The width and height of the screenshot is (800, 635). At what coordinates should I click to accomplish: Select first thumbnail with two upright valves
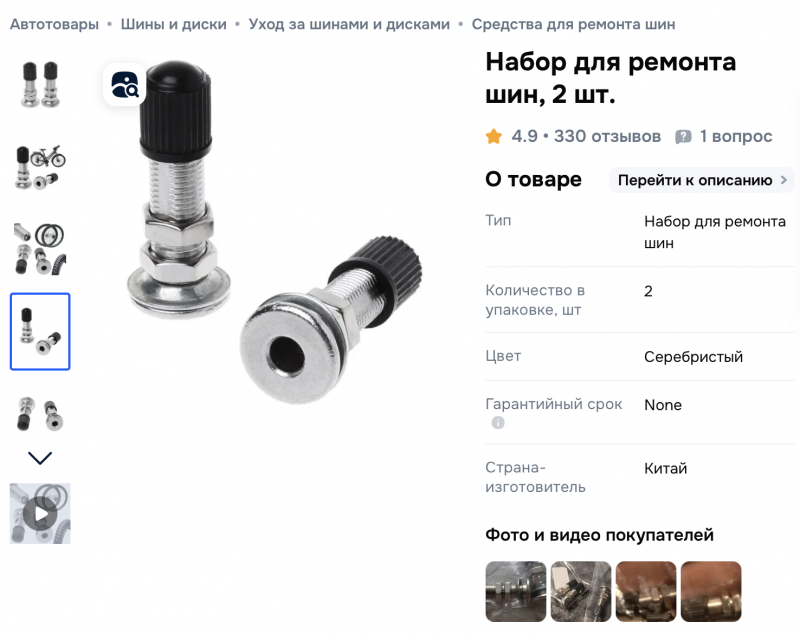40,85
